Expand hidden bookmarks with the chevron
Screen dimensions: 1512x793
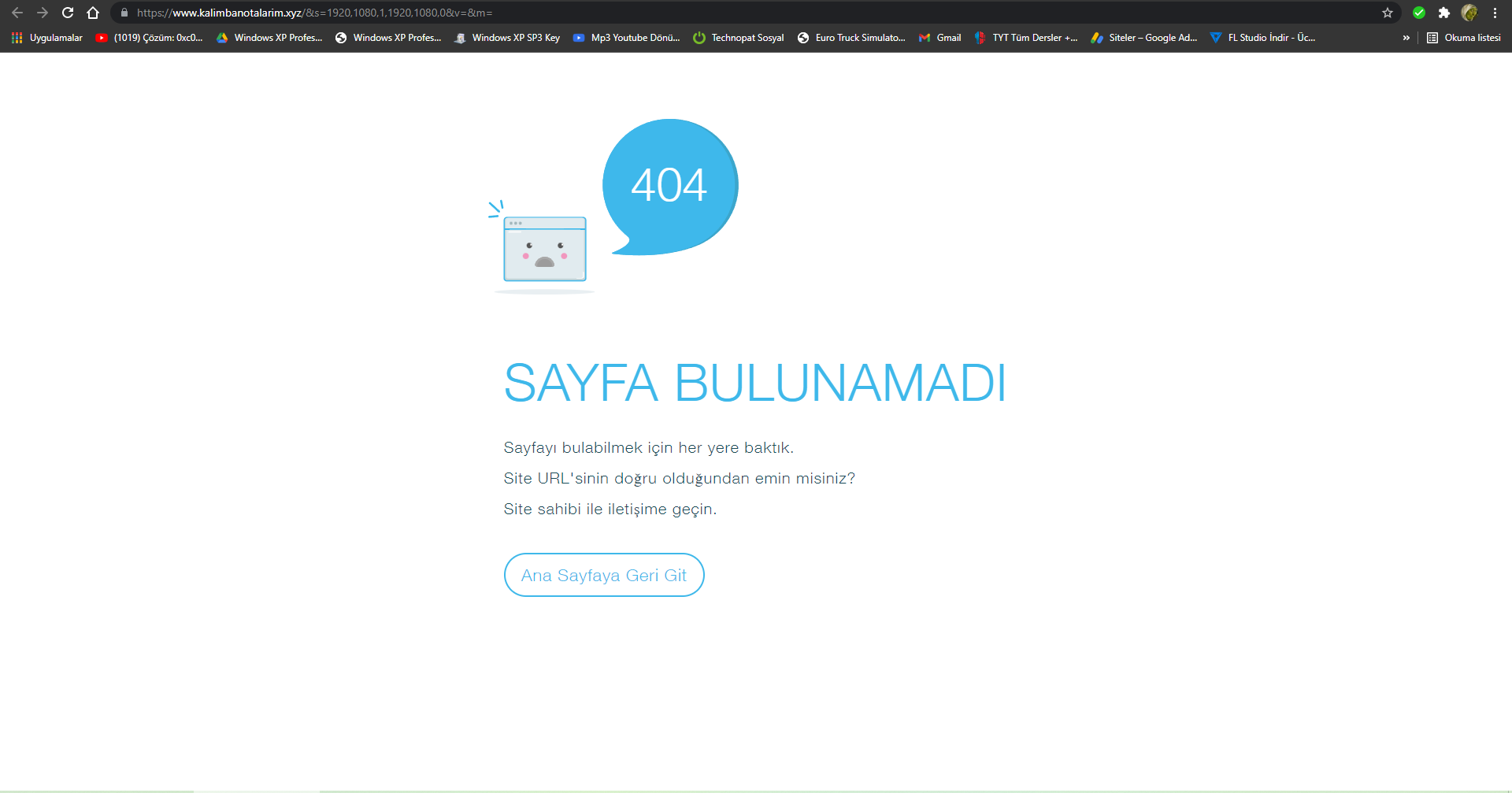point(1406,37)
